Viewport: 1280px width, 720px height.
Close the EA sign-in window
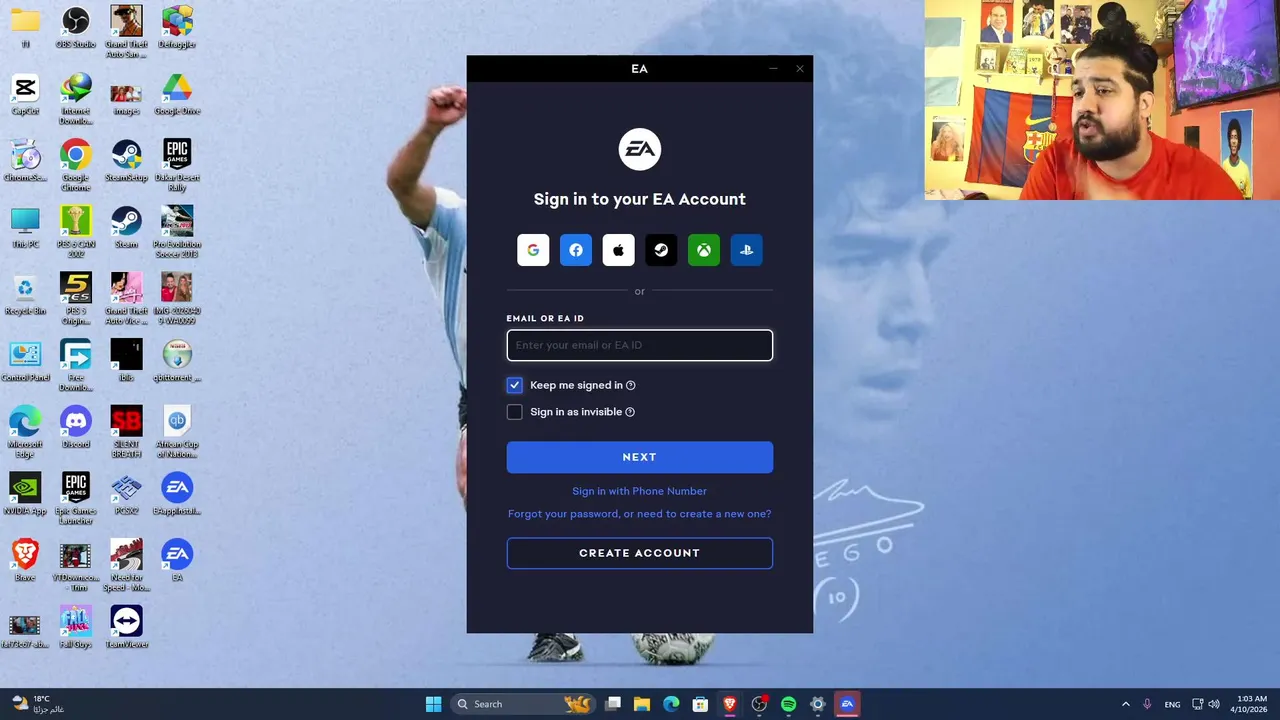[800, 69]
